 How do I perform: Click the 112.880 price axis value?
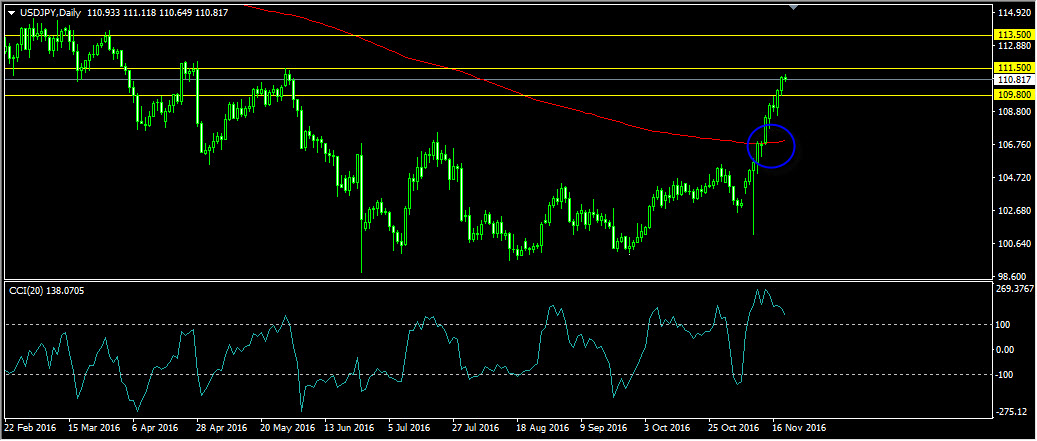(1016, 46)
